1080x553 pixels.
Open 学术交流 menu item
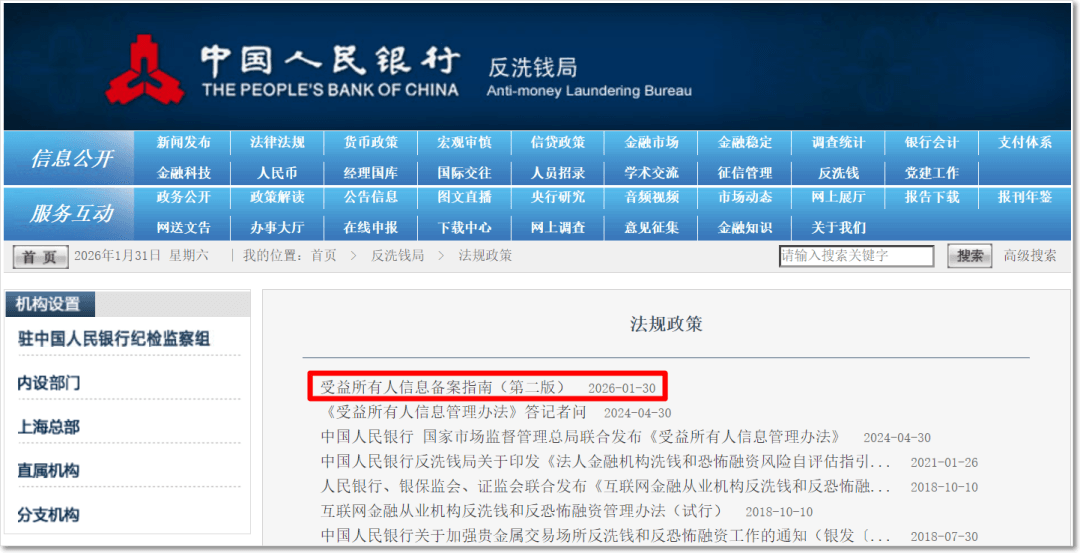point(652,173)
